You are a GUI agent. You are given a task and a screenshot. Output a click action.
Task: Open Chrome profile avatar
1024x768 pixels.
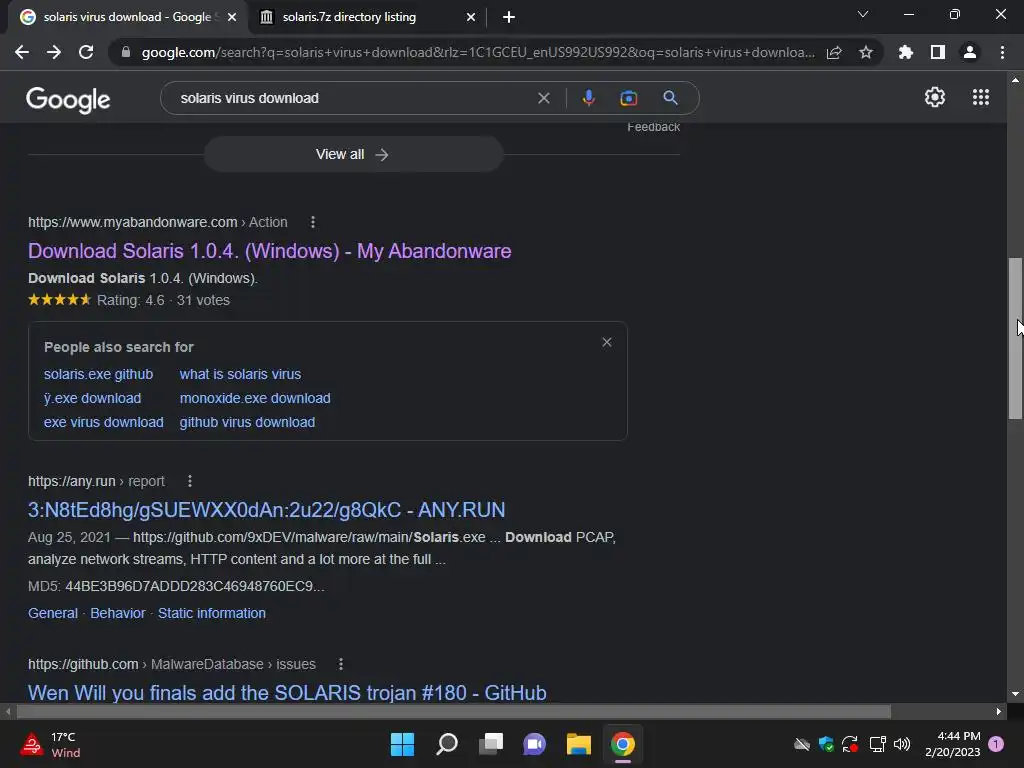click(x=970, y=52)
